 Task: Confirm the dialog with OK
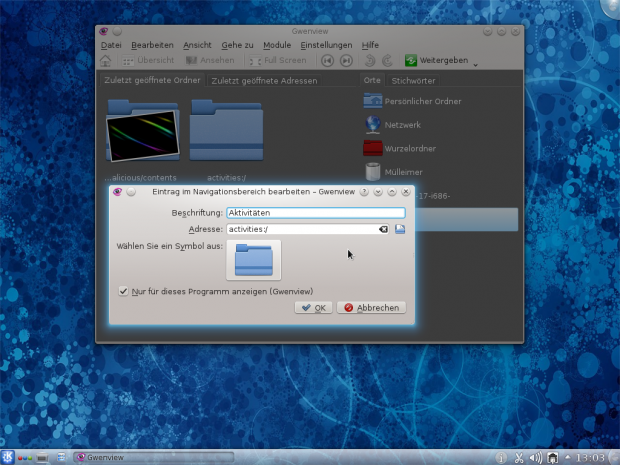(313, 308)
